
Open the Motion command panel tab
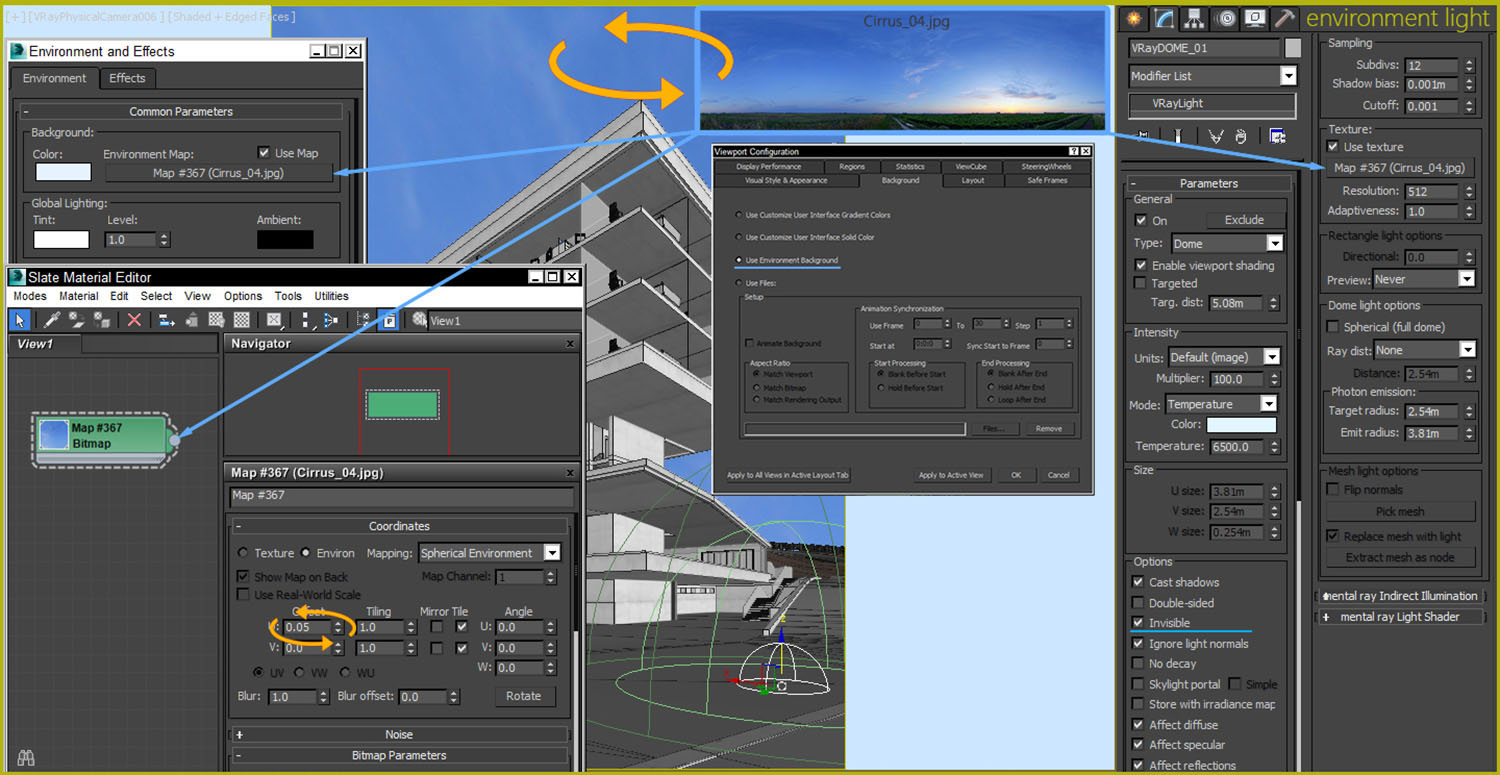pos(1224,18)
